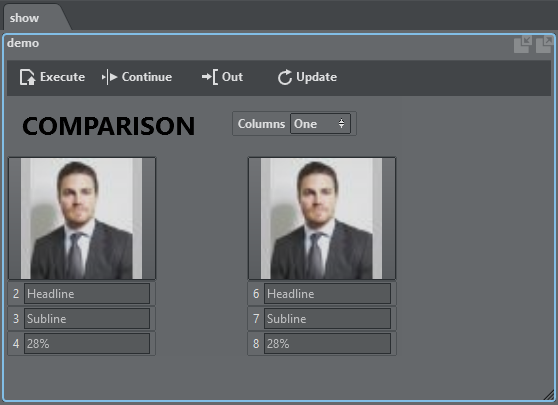Viewport: 558px width, 405px height.
Task: Click the collapse panel icon at top right
Action: [x=523, y=44]
